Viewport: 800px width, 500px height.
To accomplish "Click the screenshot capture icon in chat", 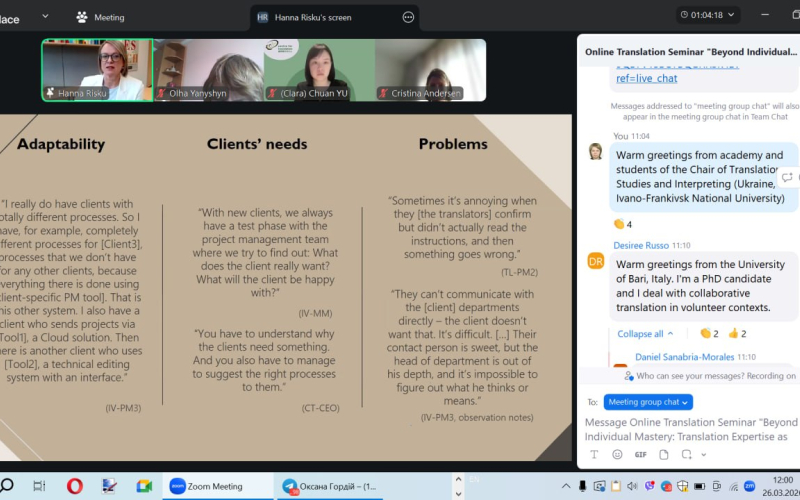I will coord(688,454).
